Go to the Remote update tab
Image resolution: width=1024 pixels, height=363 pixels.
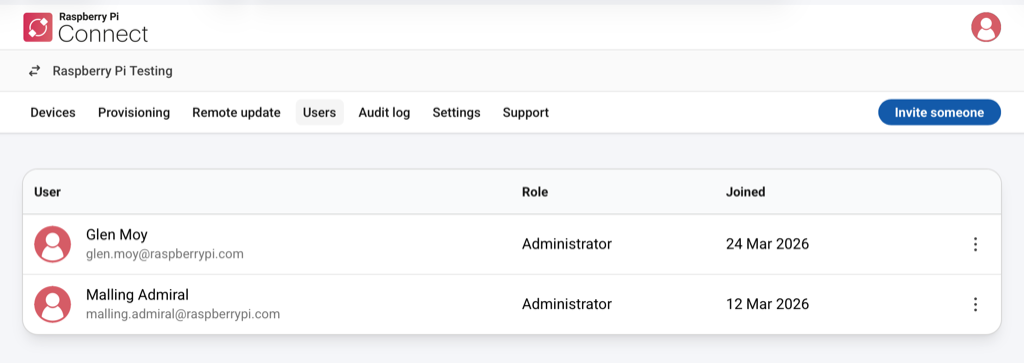pyautogui.click(x=236, y=112)
